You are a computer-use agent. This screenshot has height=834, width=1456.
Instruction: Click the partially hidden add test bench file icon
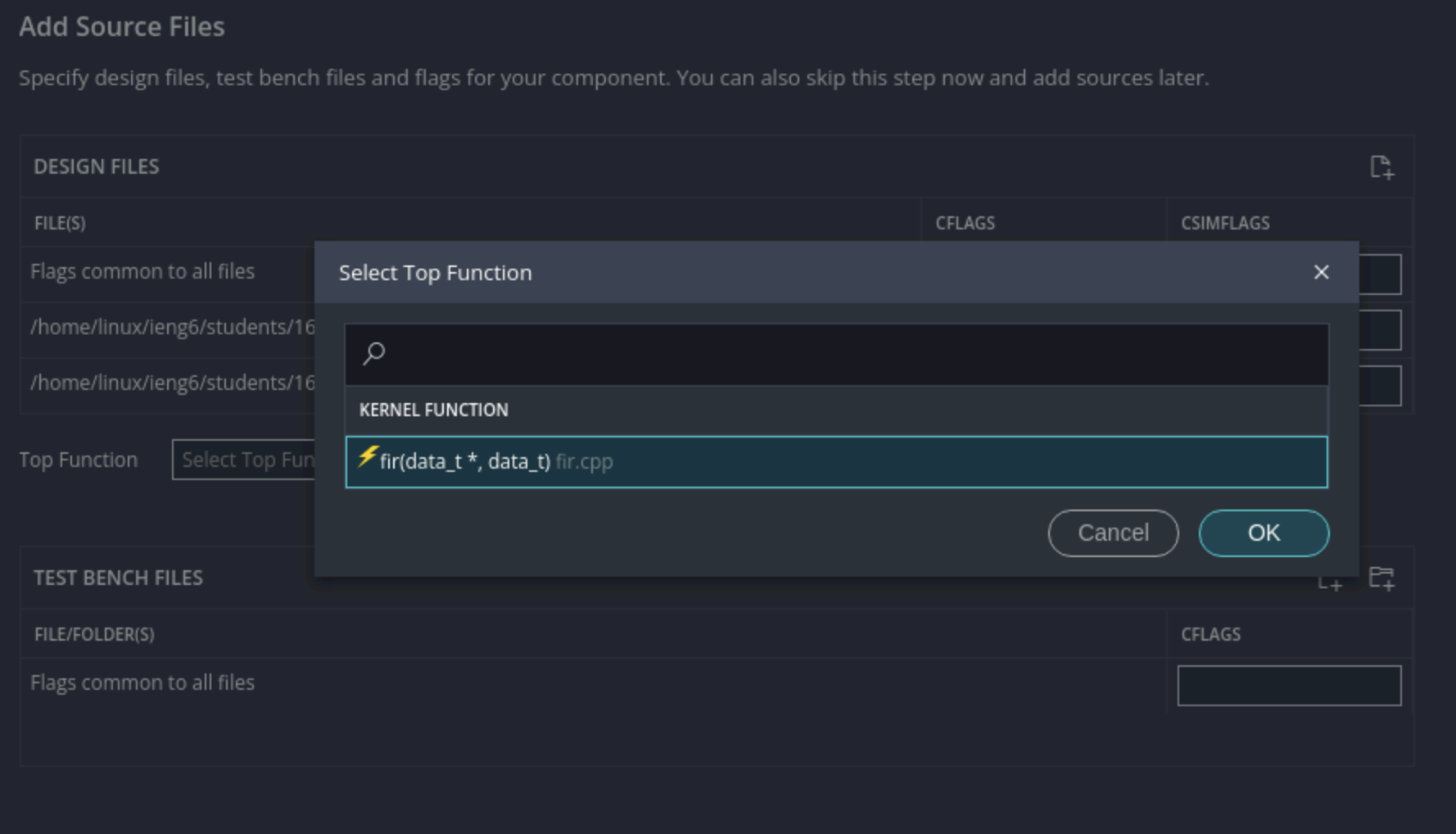click(1330, 583)
